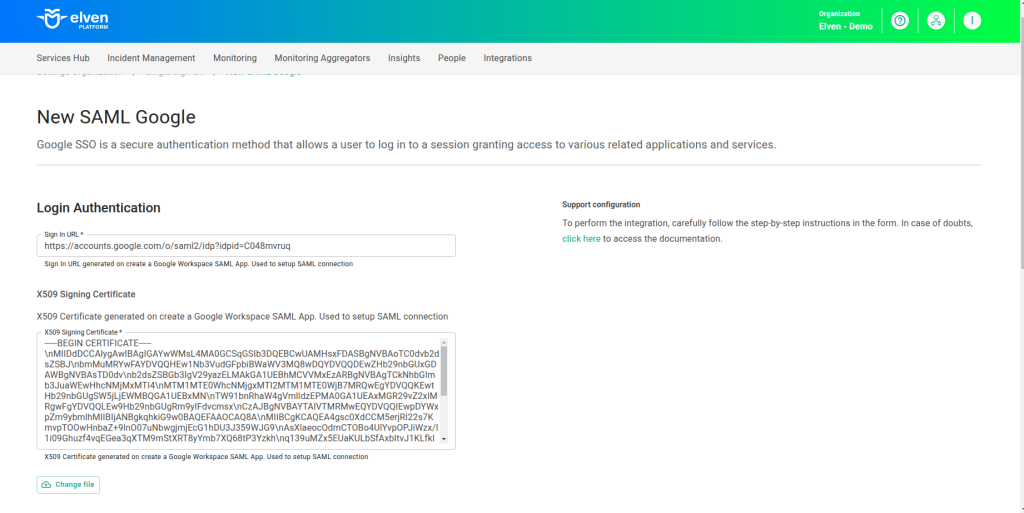Open Monitoring Aggregators in the navigation
This screenshot has width=1024, height=513.
322,58
